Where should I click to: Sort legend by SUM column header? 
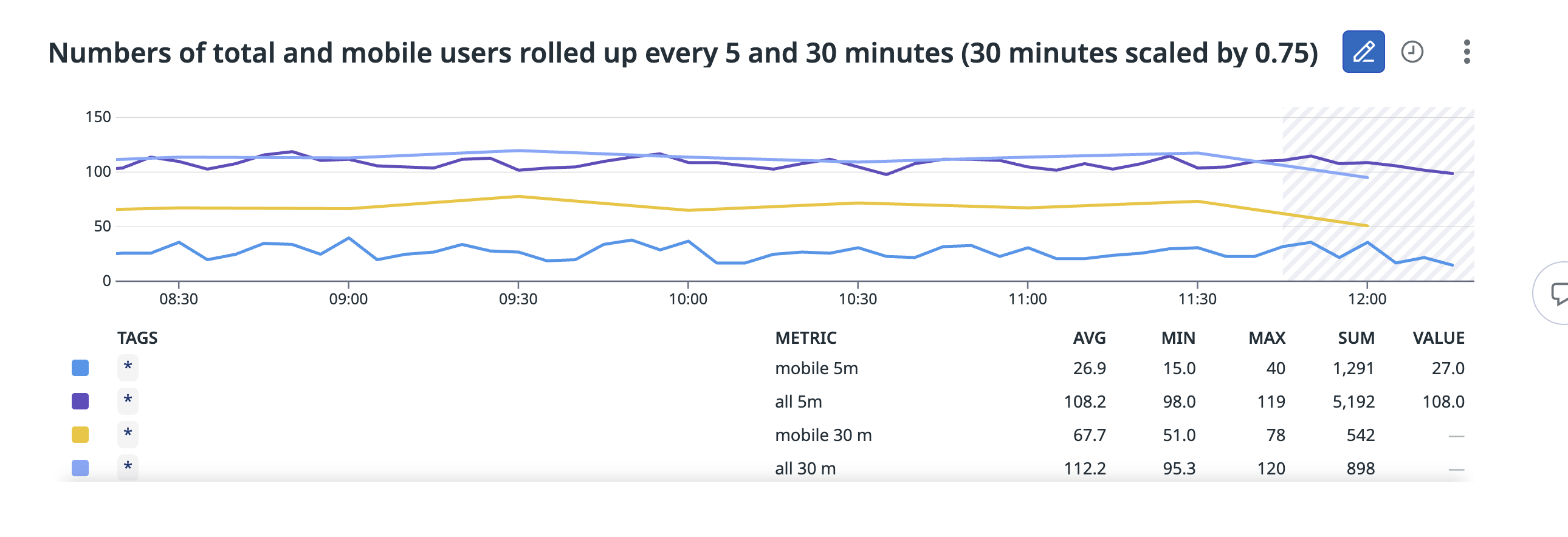[x=1355, y=338]
